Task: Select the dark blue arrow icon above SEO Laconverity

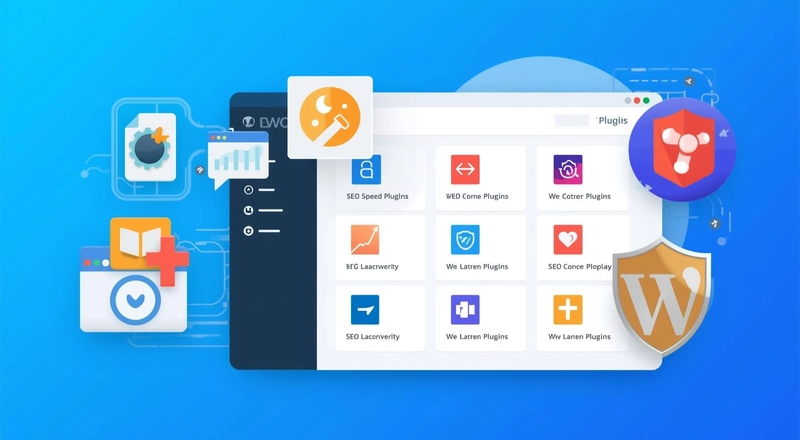Action: 365,309
